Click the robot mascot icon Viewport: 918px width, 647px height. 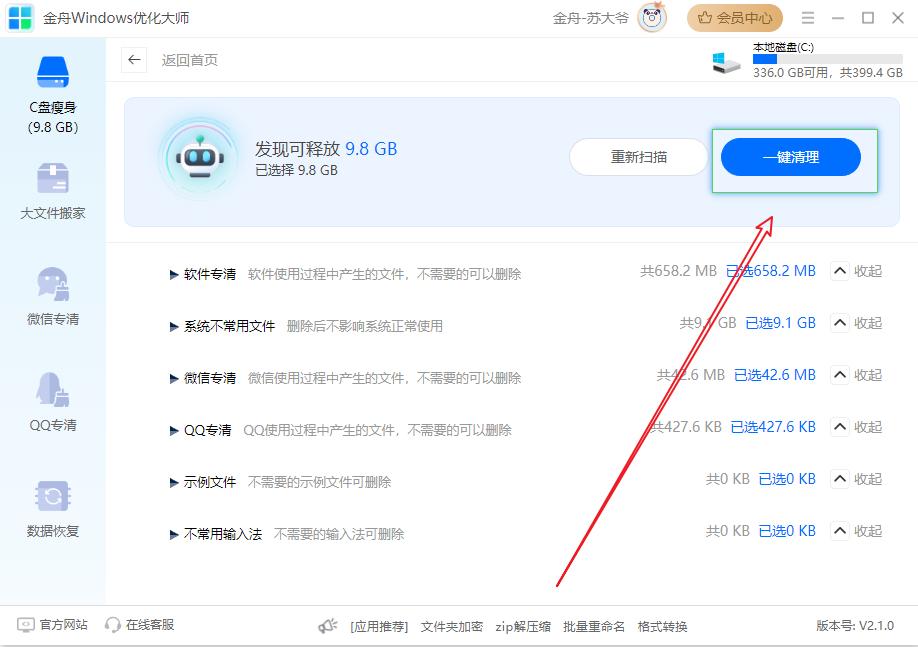[x=198, y=157]
